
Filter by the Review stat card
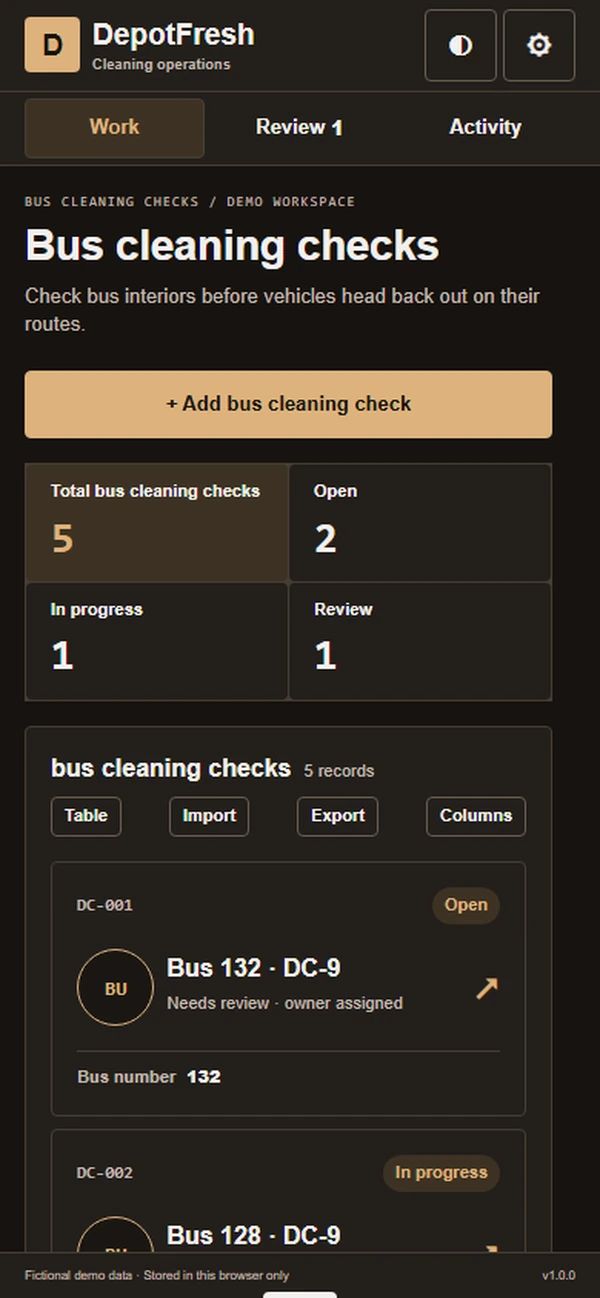[420, 641]
